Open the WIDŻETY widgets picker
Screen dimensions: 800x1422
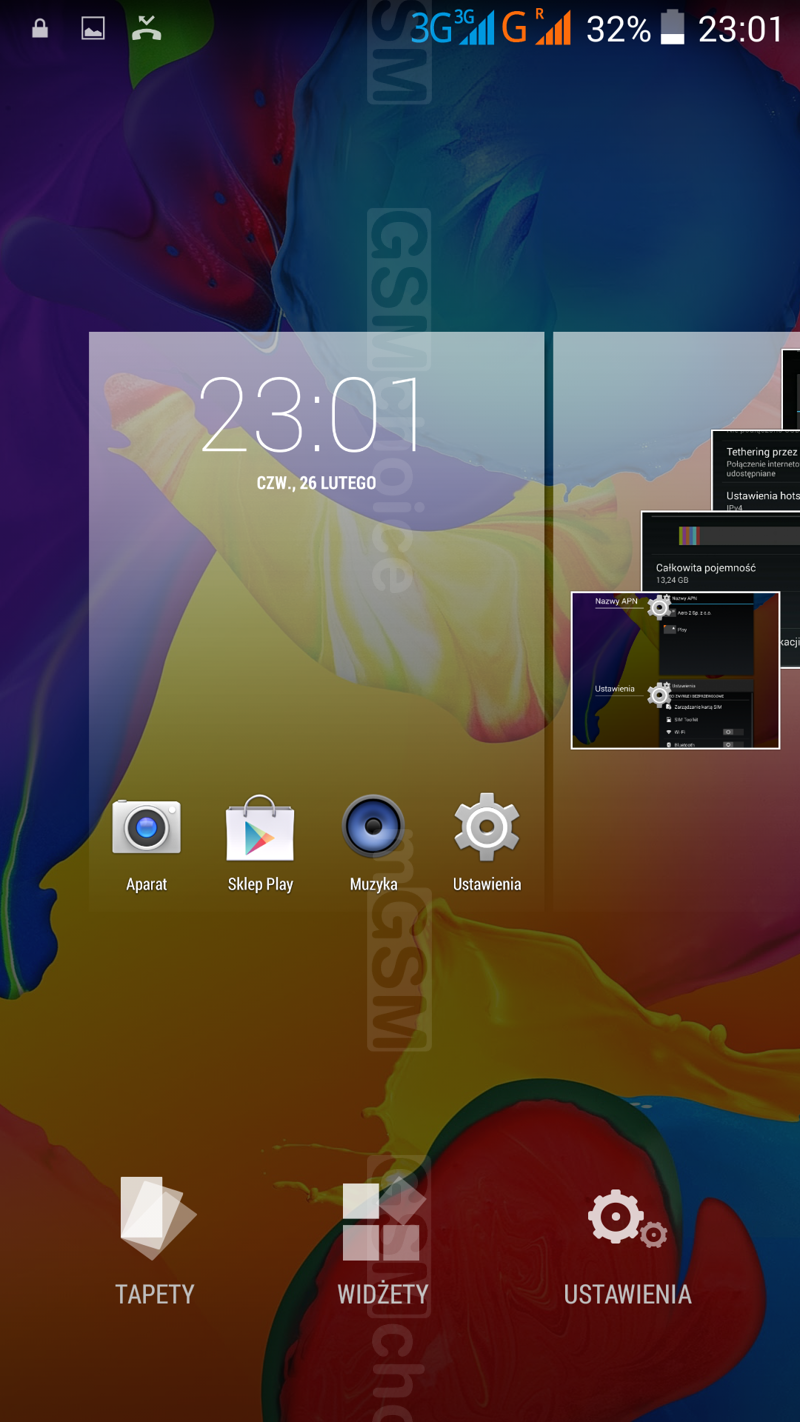pos(382,1240)
